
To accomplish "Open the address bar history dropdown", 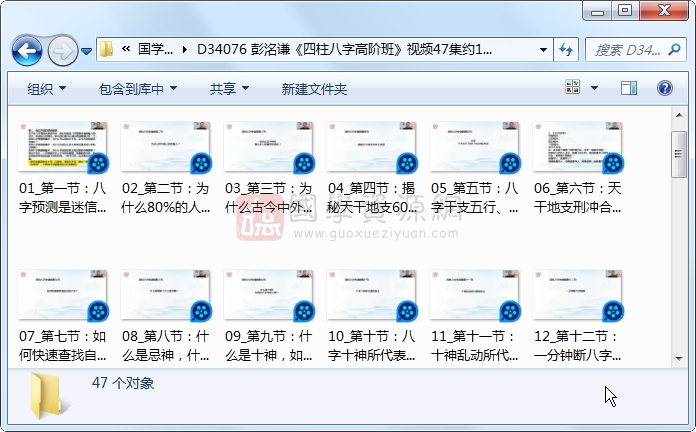I will click(543, 49).
